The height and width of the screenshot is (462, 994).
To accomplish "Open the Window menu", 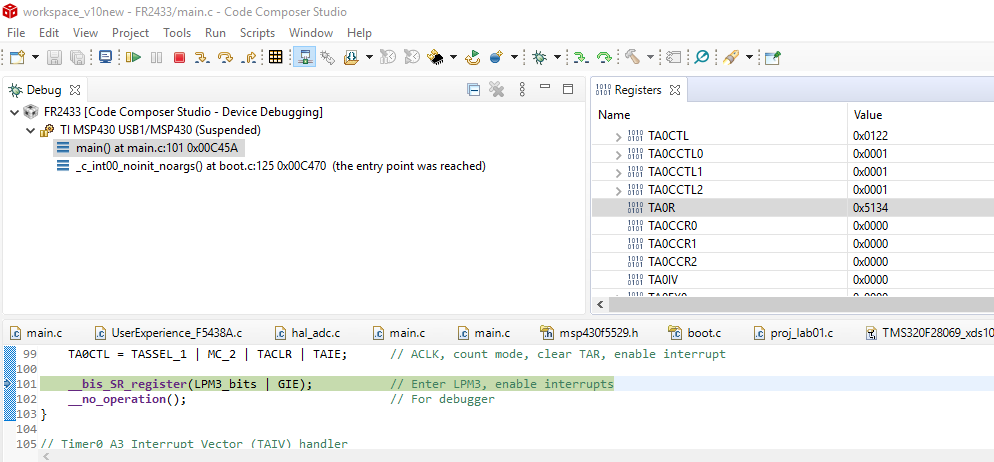I will click(311, 33).
